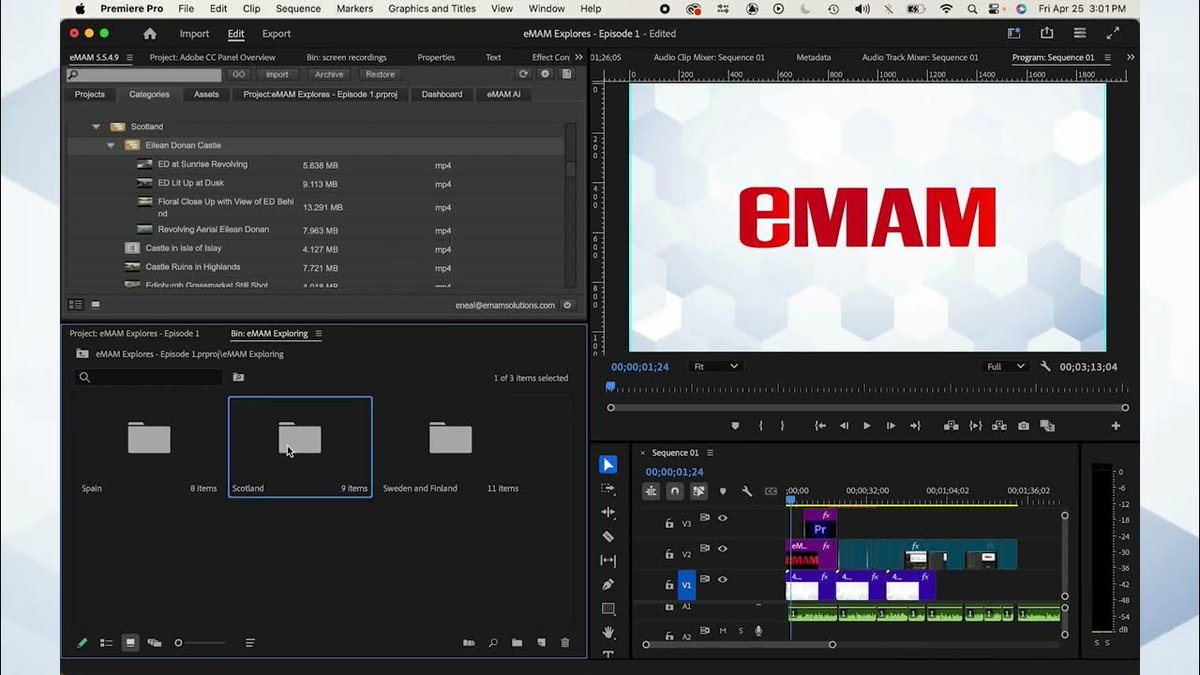Viewport: 1200px width, 675px height.
Task: Open Graphics and Titles menu
Action: click(432, 9)
